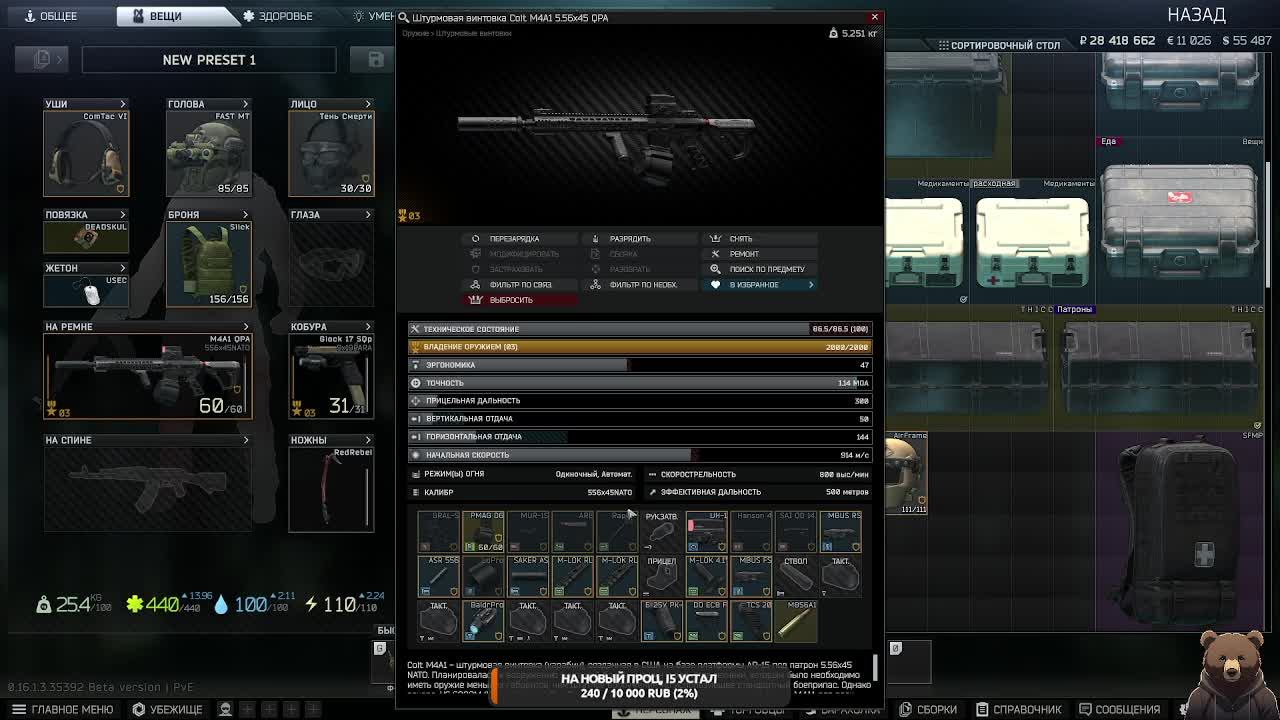Image resolution: width=1280 pixels, height=720 pixels.
Task: Click the death shadow mask in face slot
Action: click(331, 153)
